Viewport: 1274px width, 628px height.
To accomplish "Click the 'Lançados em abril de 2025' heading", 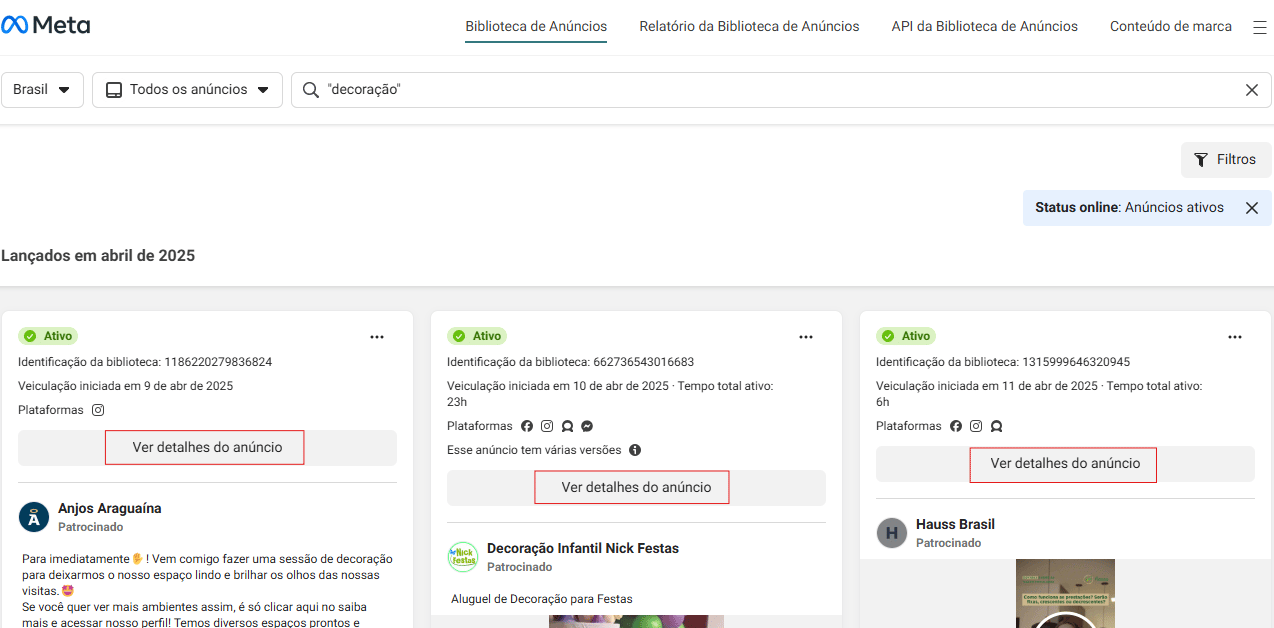I will point(98,256).
